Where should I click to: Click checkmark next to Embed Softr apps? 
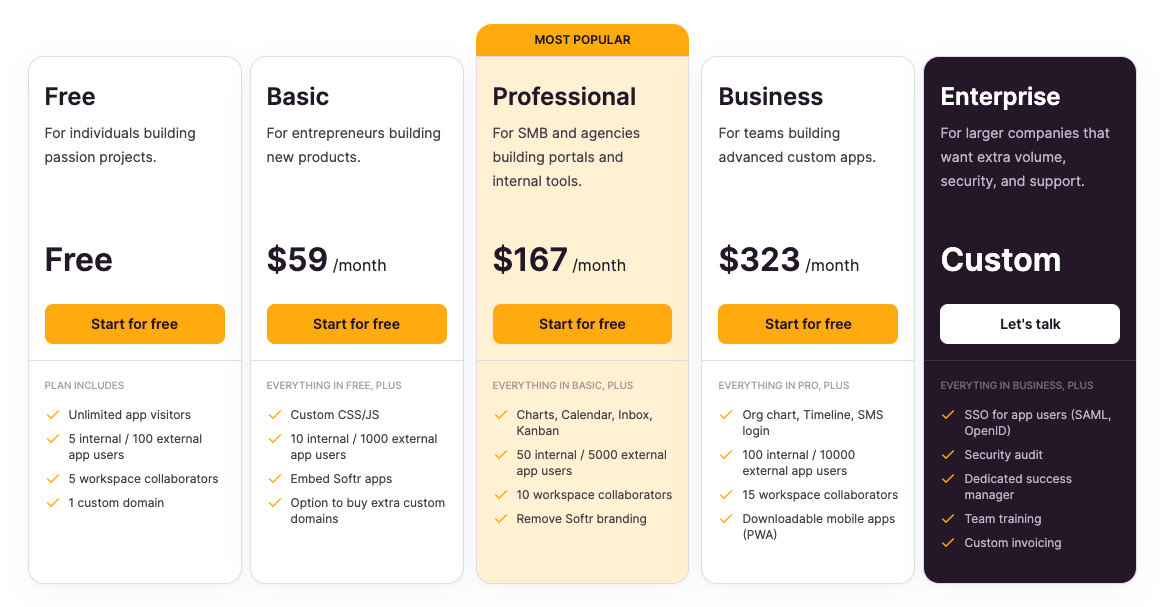click(275, 479)
